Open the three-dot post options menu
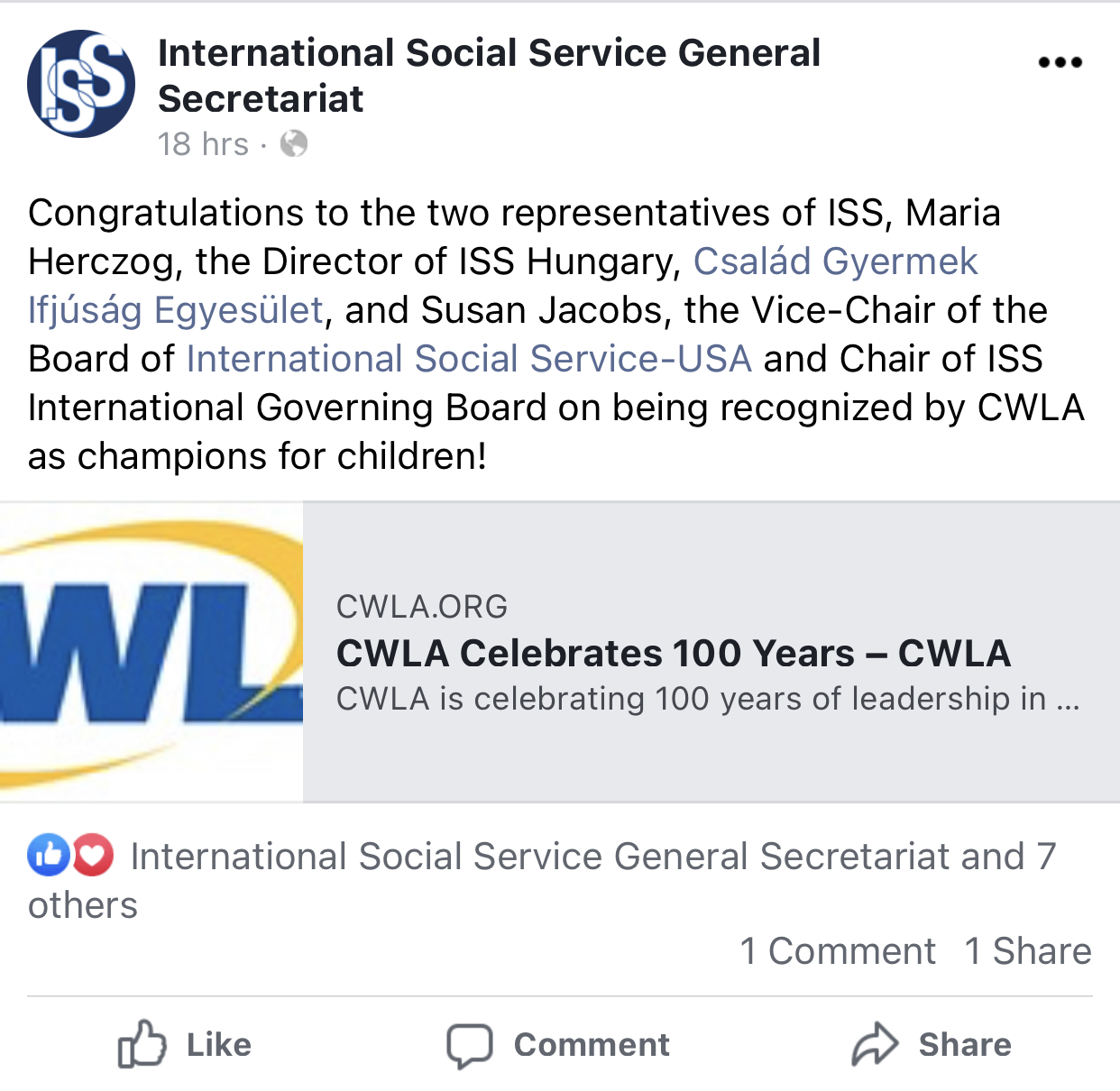Screen dimensions: 1120x1091 [x=1060, y=62]
